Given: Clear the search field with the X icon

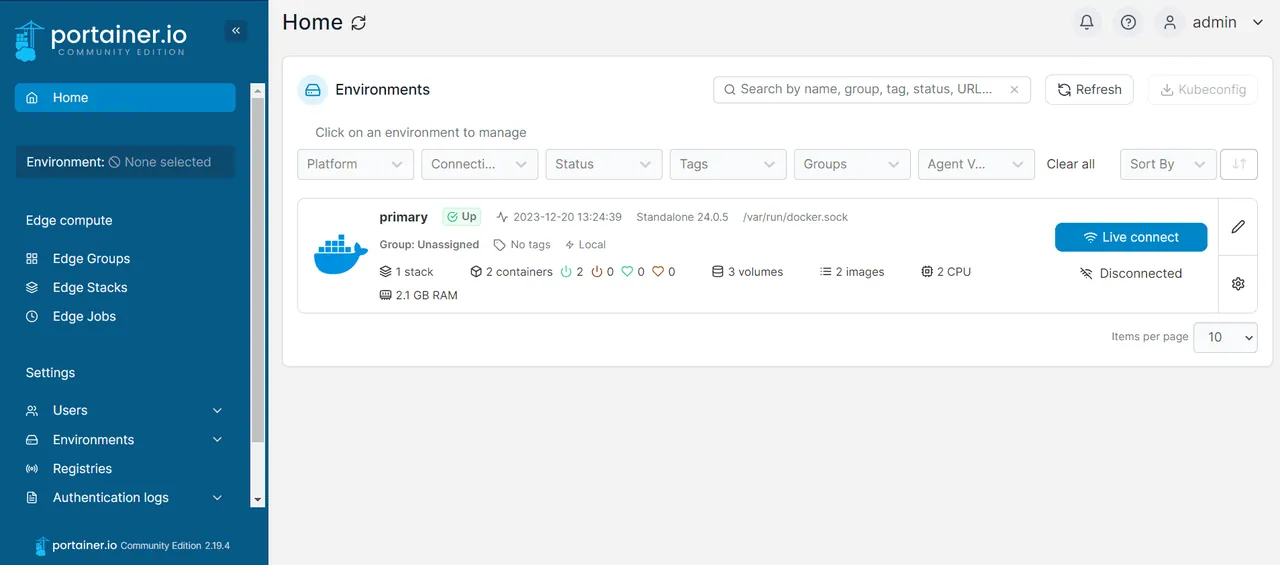Looking at the screenshot, I should [x=1014, y=89].
